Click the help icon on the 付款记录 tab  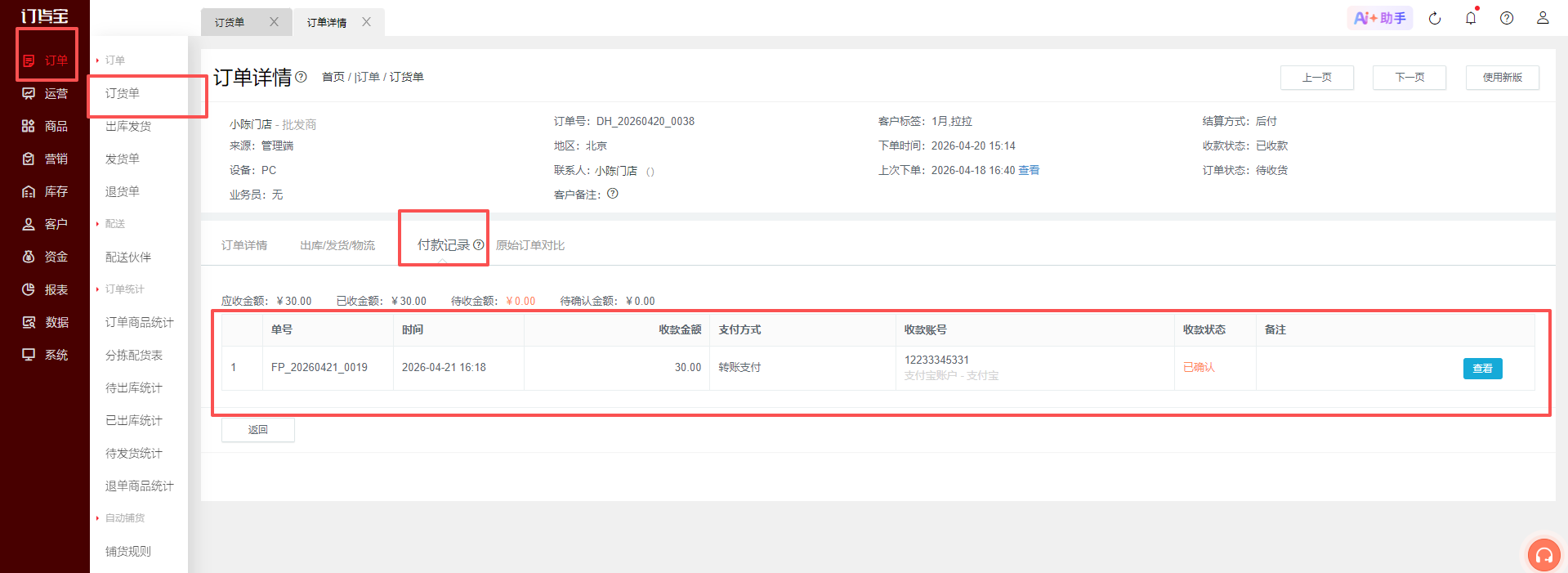coord(479,244)
